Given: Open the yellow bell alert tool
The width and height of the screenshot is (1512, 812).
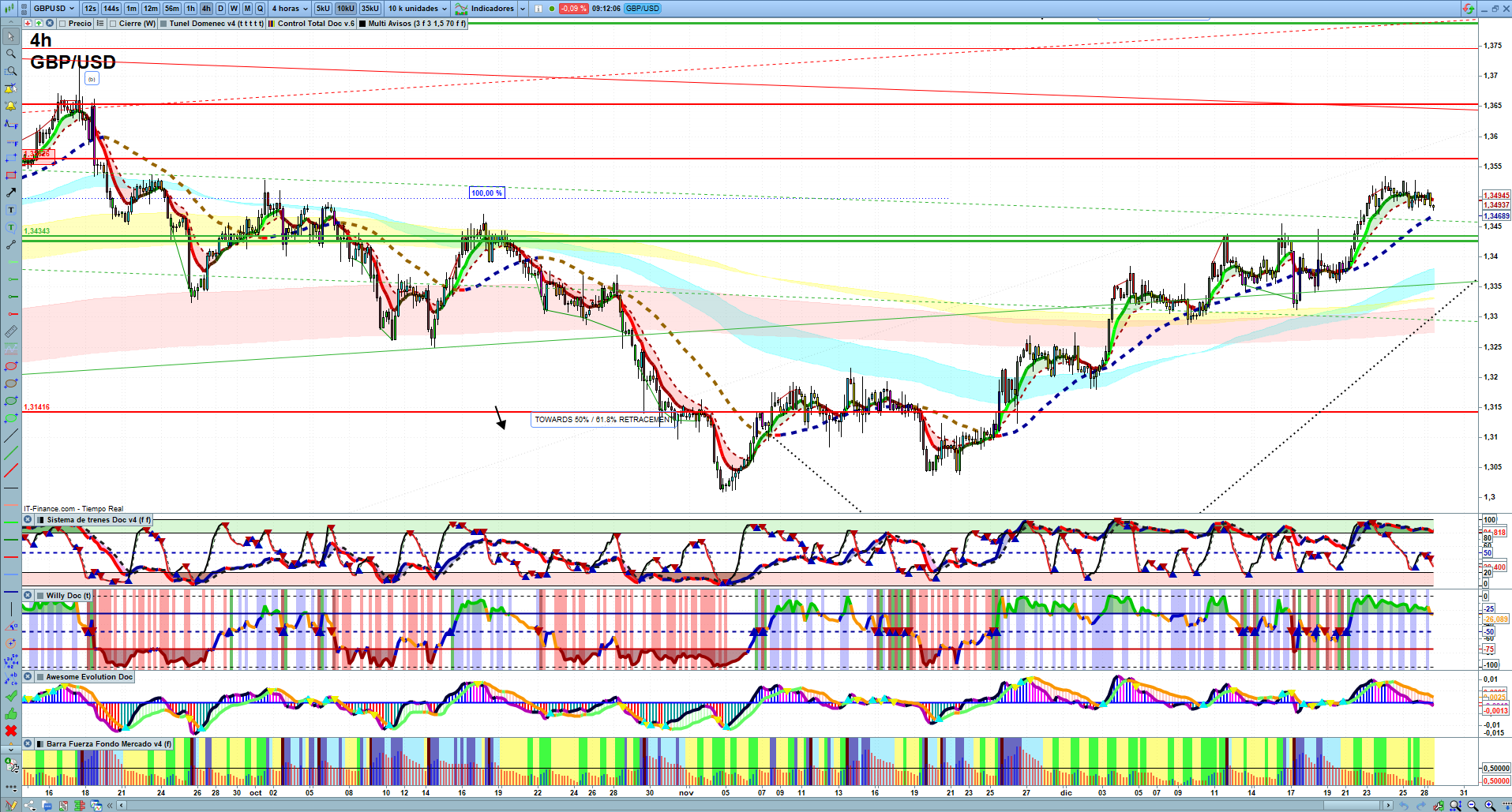Looking at the screenshot, I should point(11,106).
